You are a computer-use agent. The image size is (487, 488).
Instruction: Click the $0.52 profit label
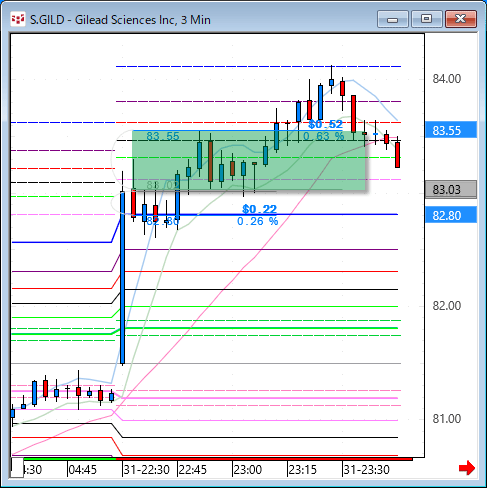(x=325, y=124)
